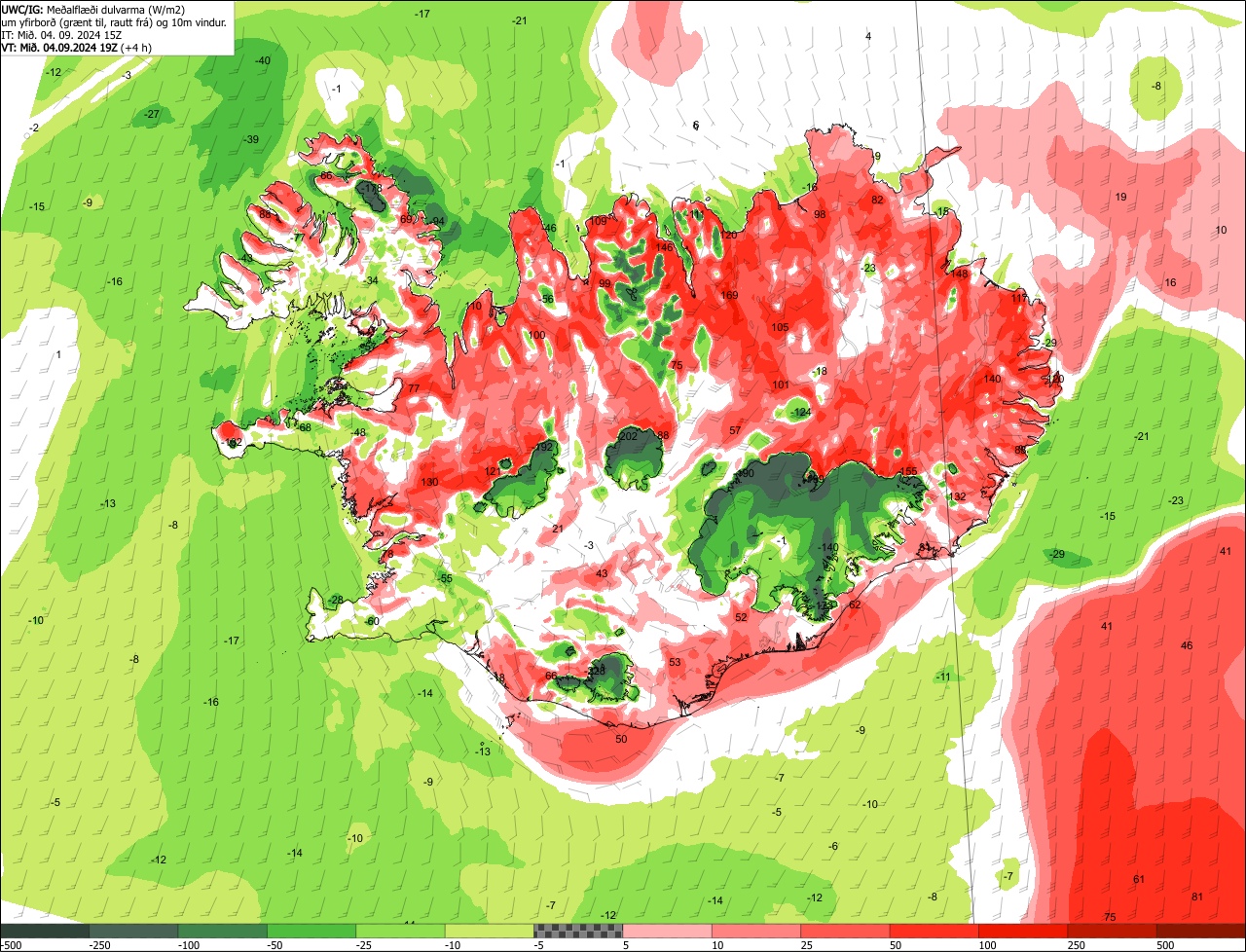Pick the -100 to -50 green legend swatch

tap(222, 931)
